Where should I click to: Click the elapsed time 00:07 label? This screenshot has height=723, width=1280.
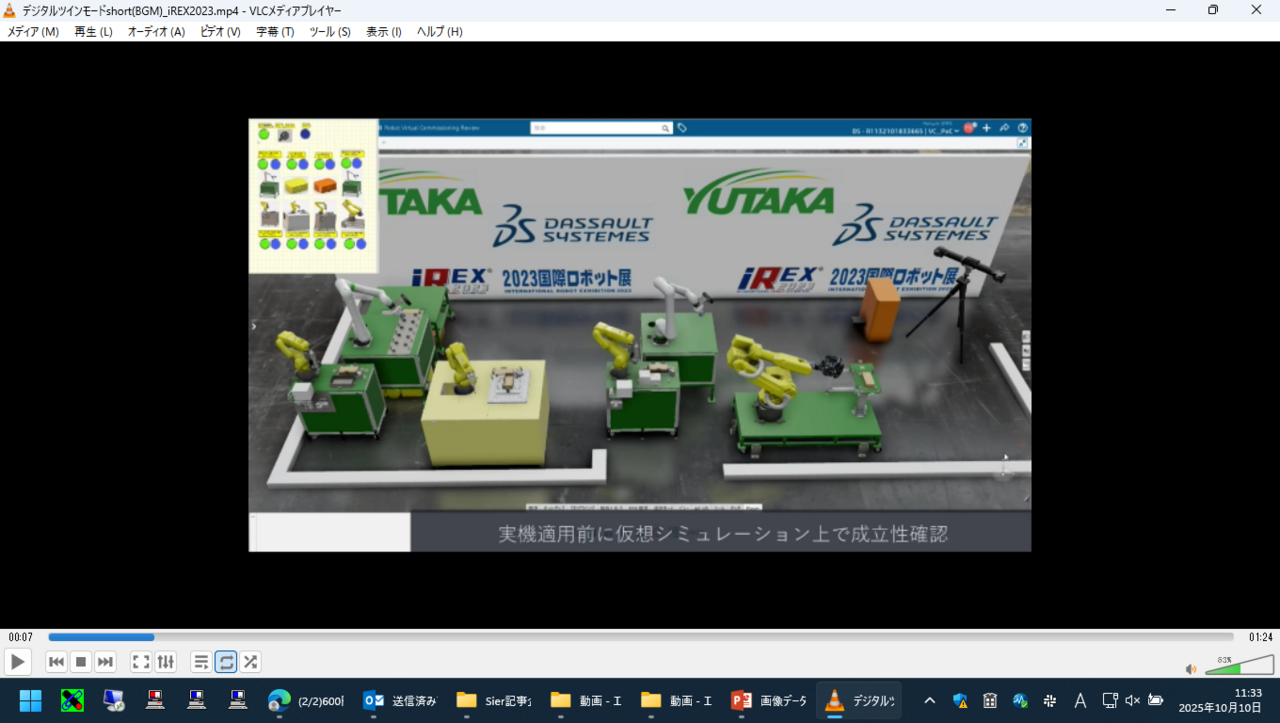tap(21, 637)
